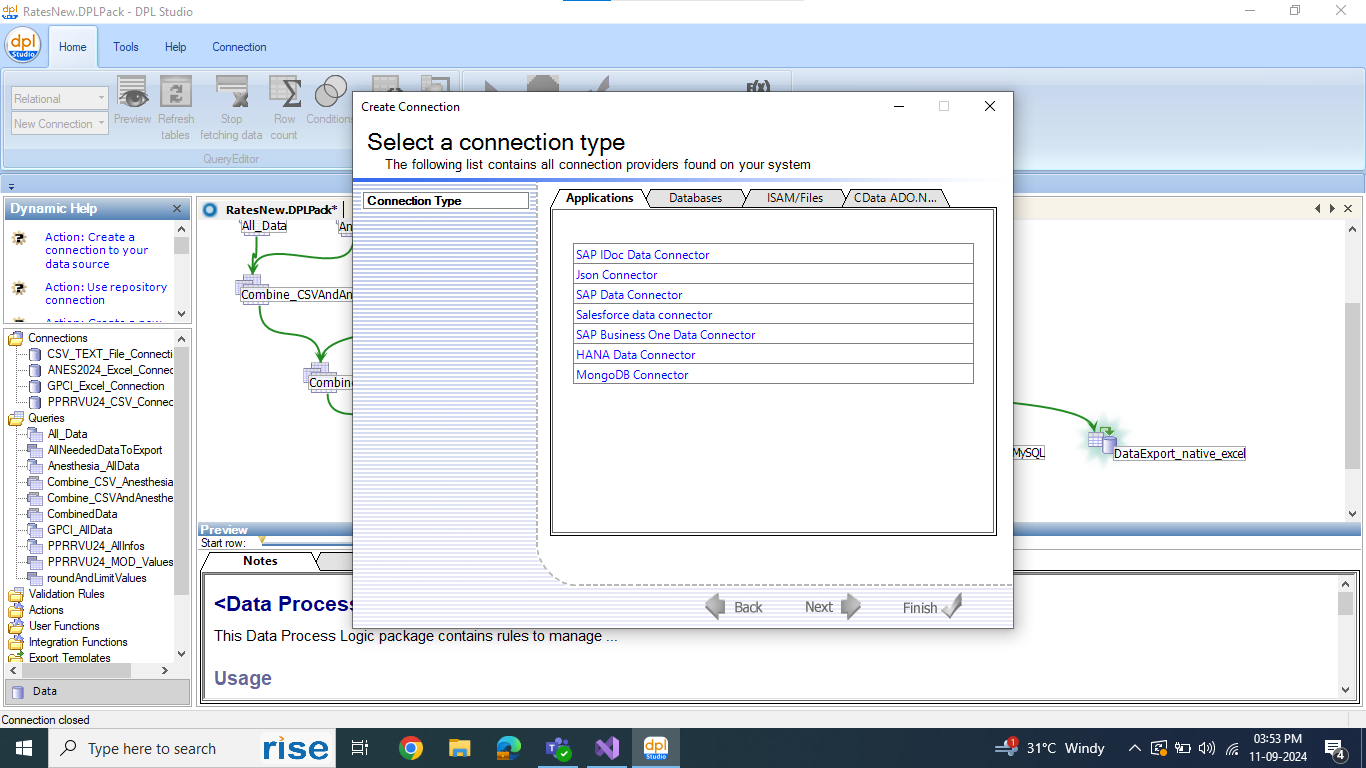Screen dimensions: 1366x768
Task: Click the Data panel icon at bottom left
Action: 19,691
